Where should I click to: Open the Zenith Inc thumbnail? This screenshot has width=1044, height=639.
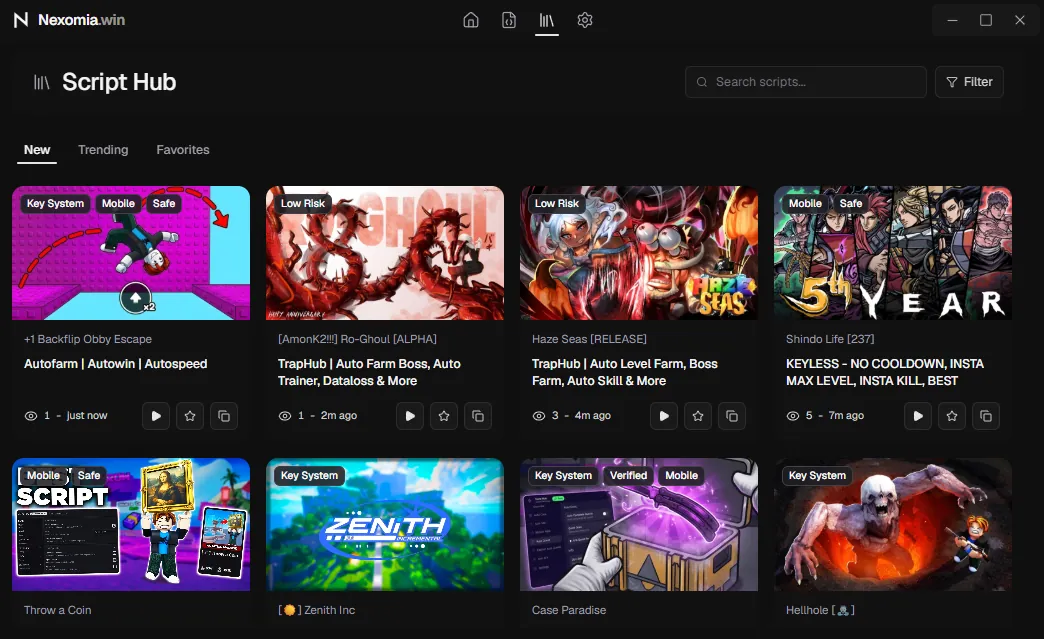(x=385, y=525)
